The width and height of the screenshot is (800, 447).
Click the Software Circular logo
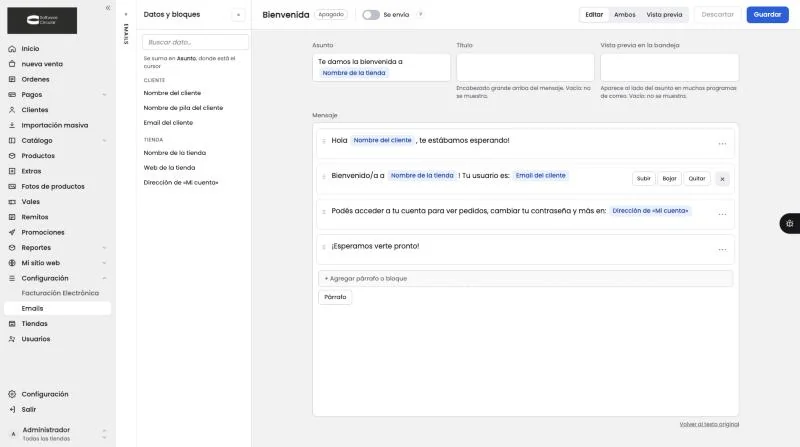[42, 20]
